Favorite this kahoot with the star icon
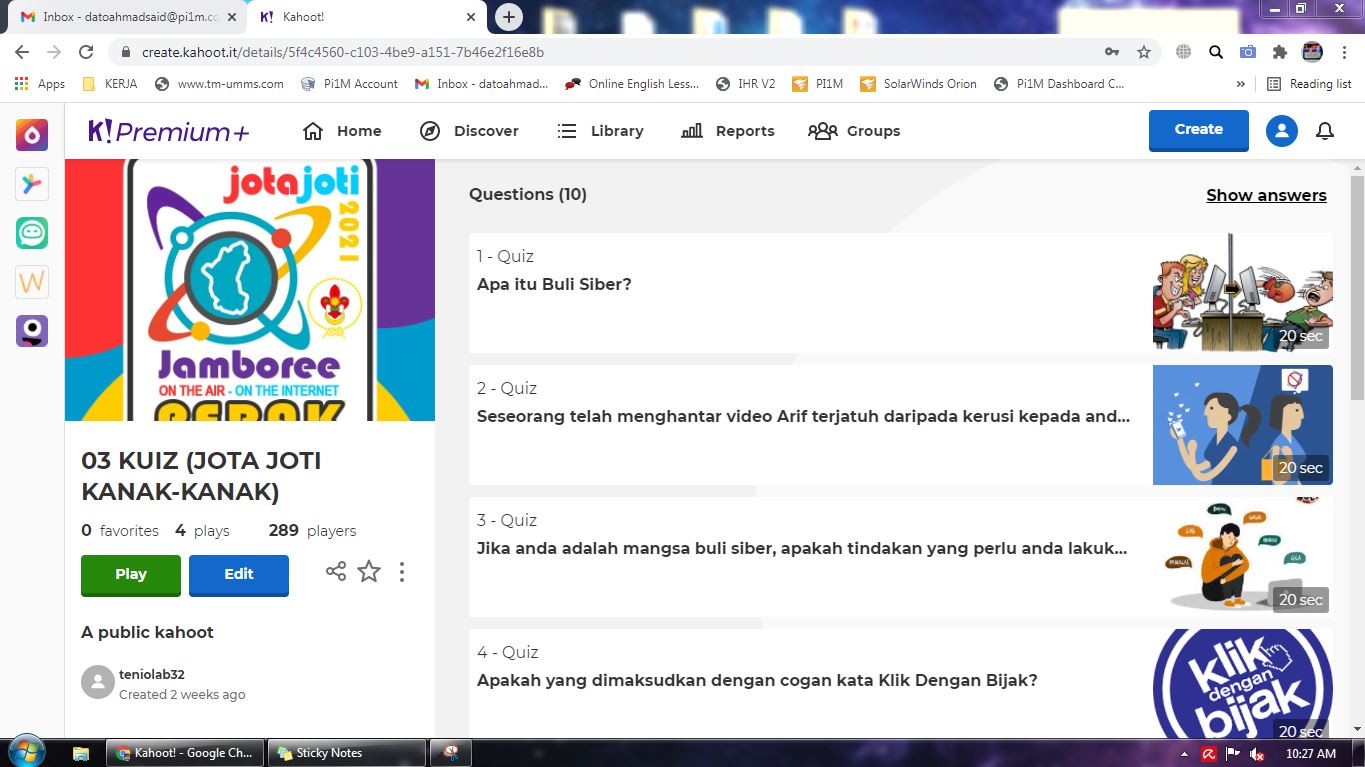1365x767 pixels. pos(369,572)
